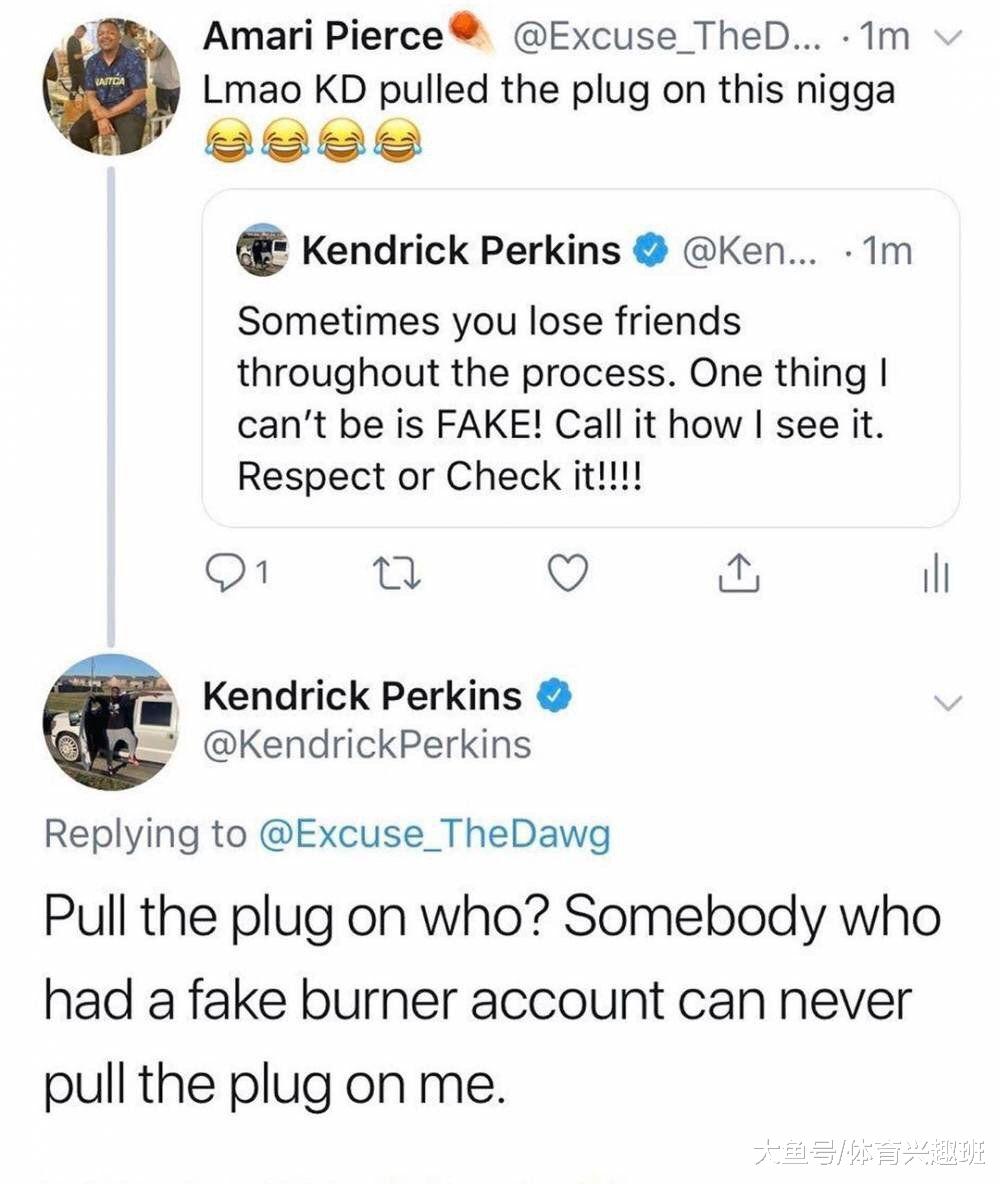
Task: Click the Amari Pierce display name
Action: pyautogui.click(x=322, y=37)
